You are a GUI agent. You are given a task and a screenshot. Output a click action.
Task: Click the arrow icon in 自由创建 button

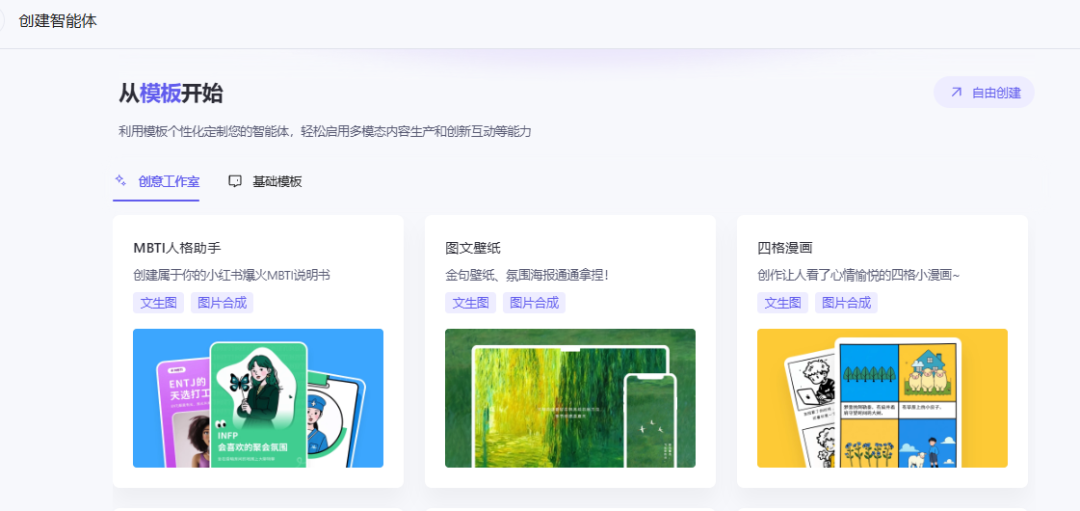click(x=956, y=92)
